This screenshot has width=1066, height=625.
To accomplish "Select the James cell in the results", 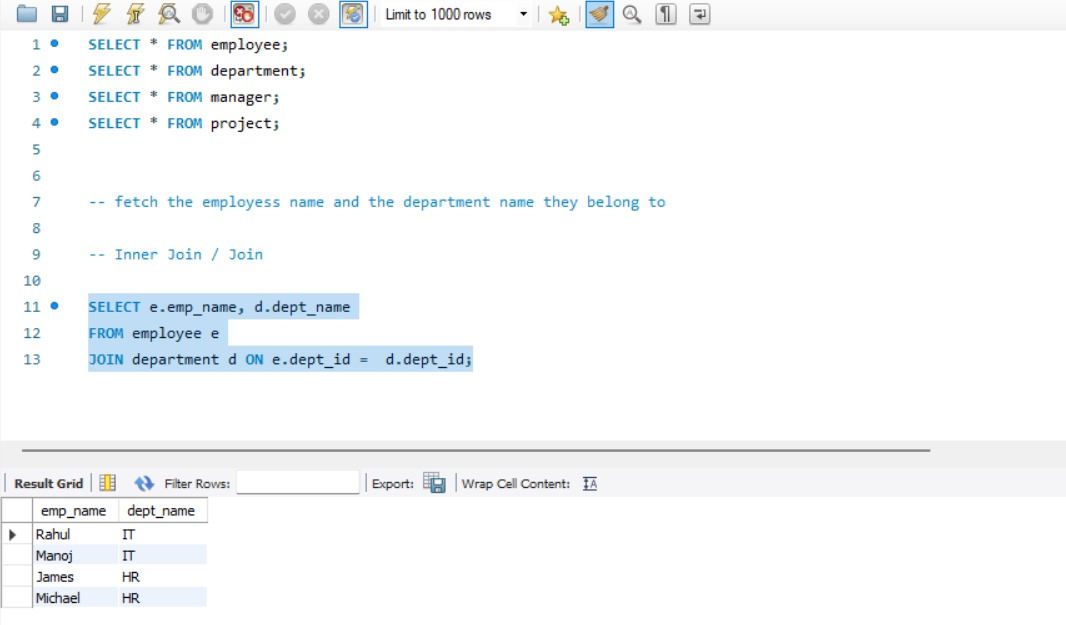I will click(x=75, y=577).
